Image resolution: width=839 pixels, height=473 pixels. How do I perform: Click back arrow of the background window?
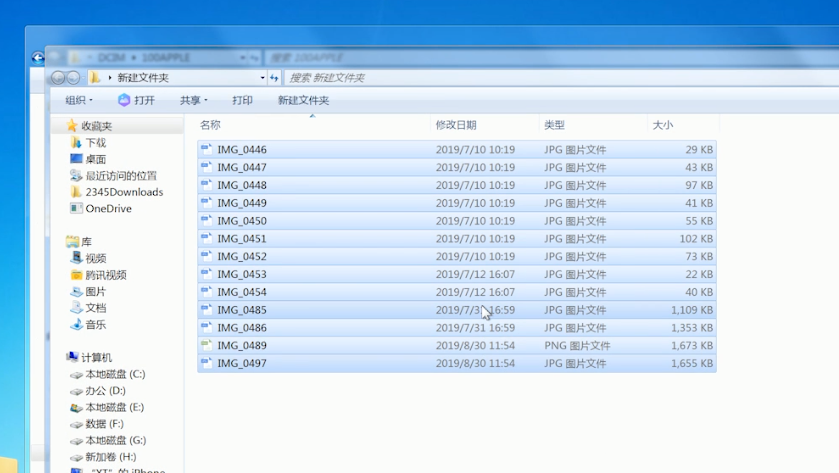point(37,57)
